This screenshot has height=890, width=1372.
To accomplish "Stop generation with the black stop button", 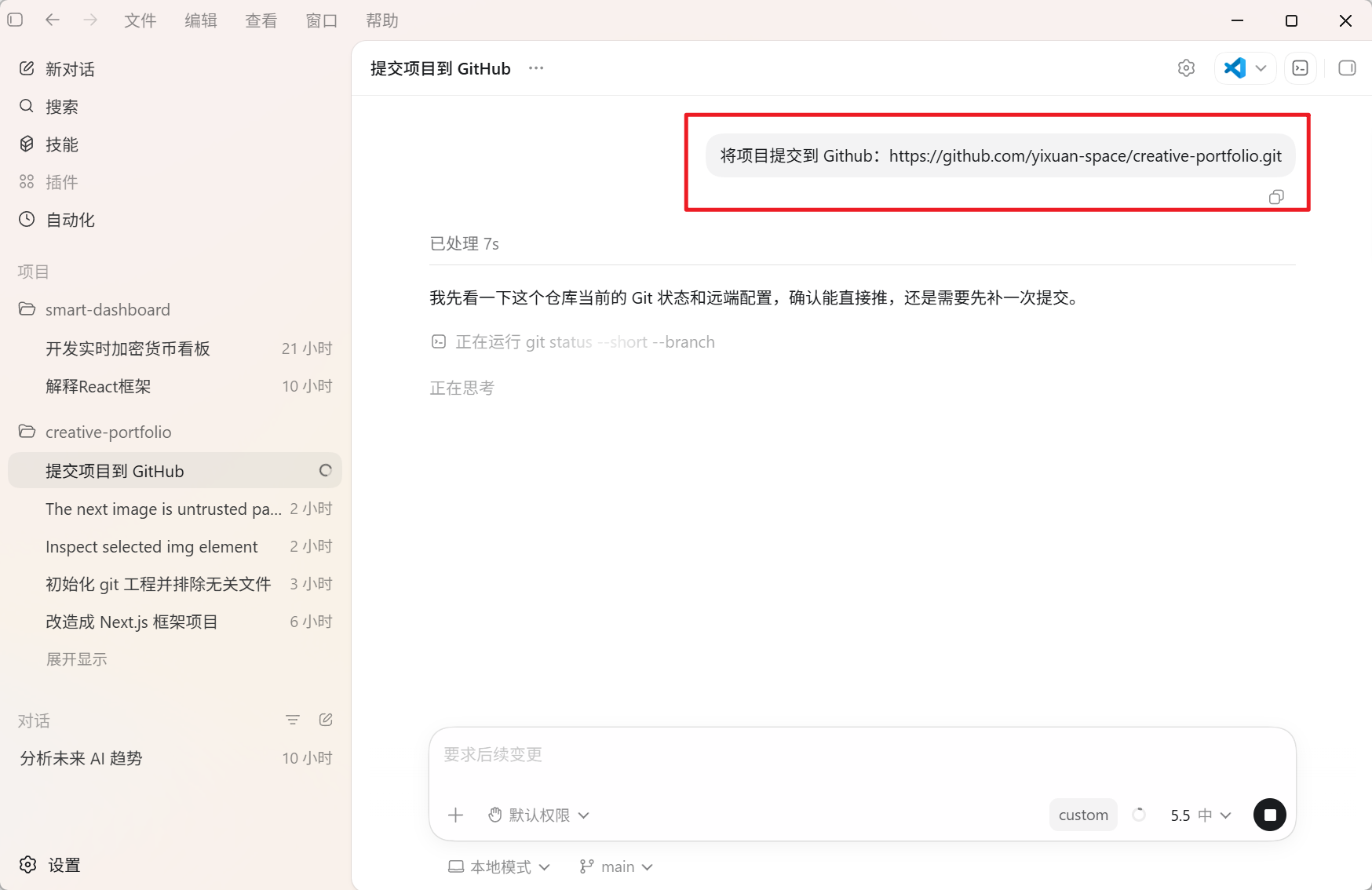I will tap(1269, 815).
